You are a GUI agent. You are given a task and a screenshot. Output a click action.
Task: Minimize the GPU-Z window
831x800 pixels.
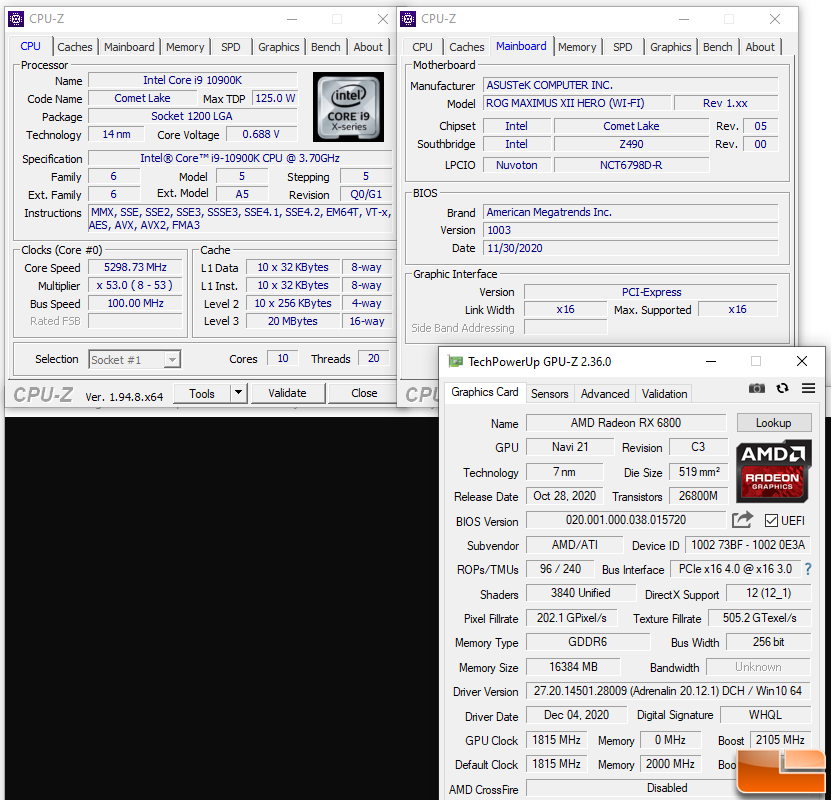click(x=711, y=361)
